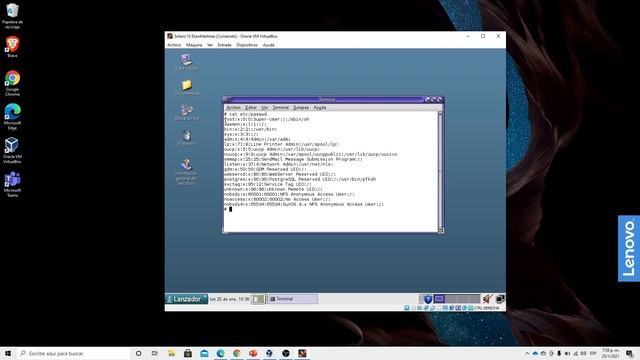Click the ESP input language indicator
640x360 pixels.
pos(593,353)
